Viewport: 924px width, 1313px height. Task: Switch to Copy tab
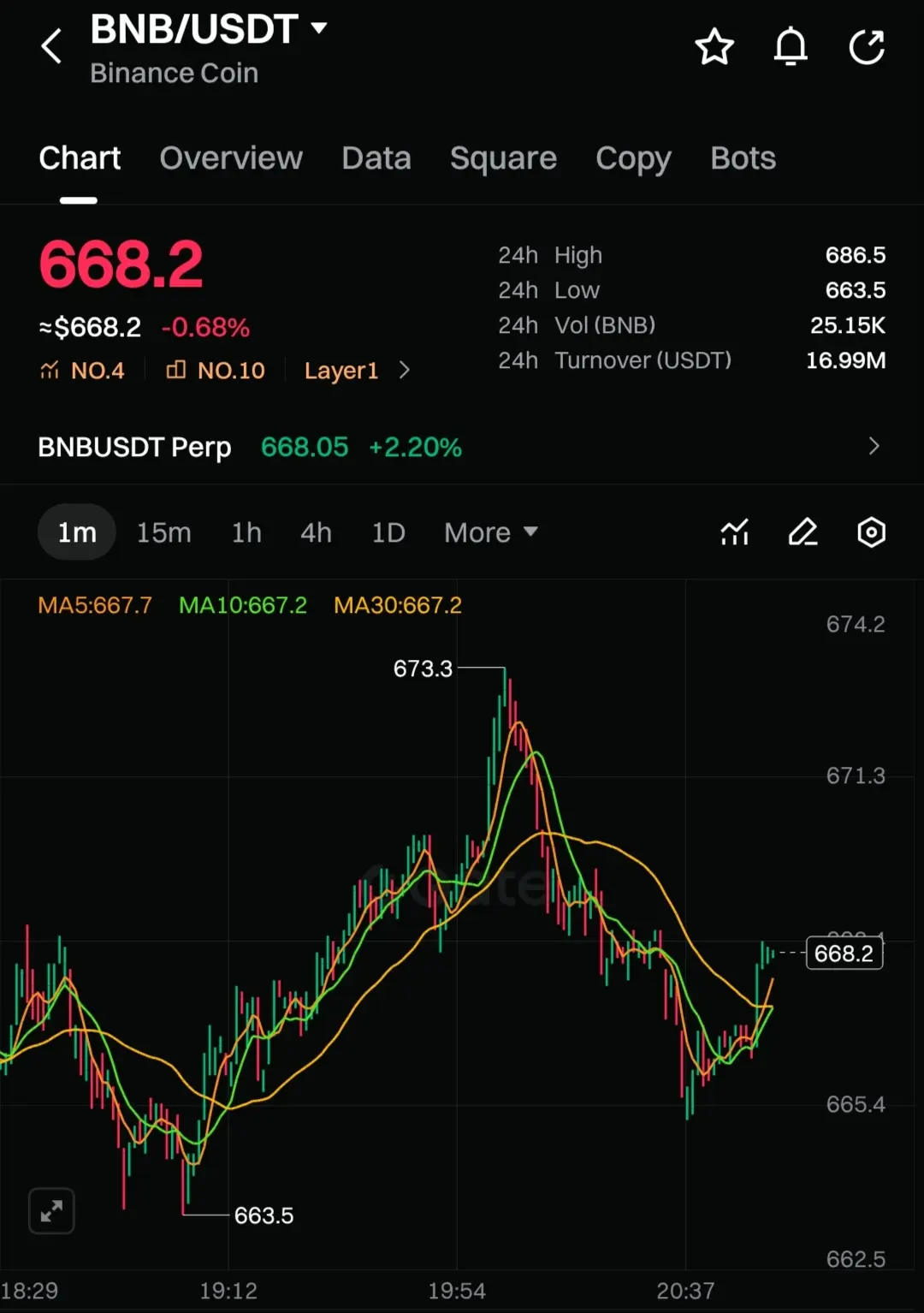tap(633, 160)
